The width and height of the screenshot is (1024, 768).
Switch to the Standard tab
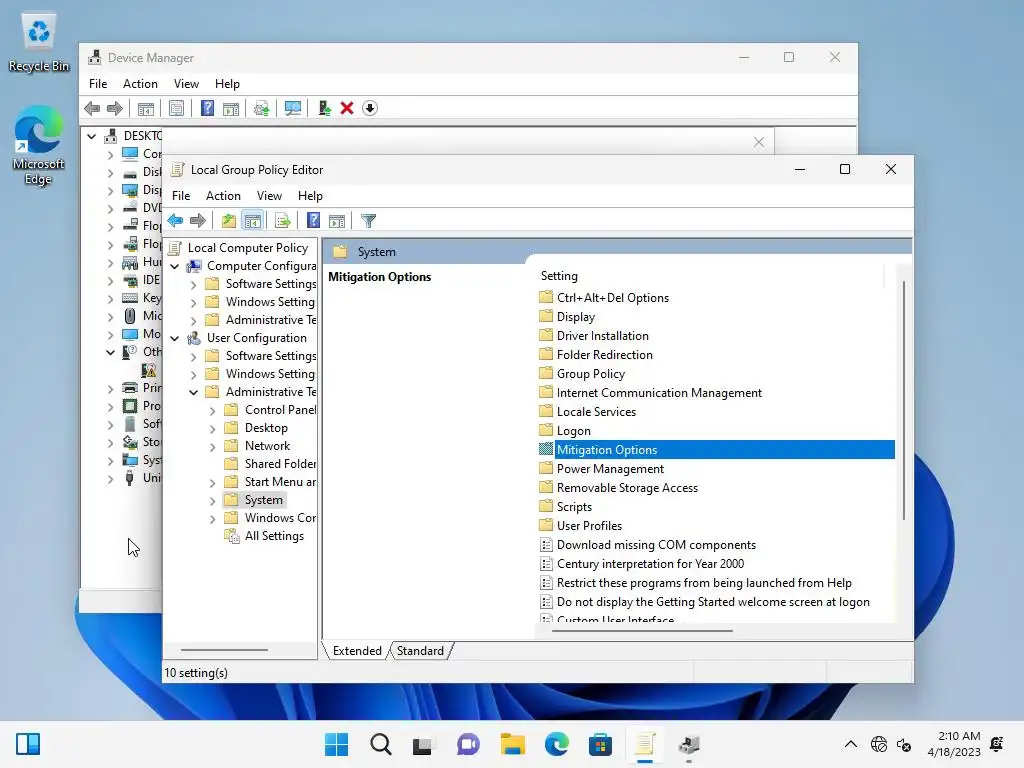click(420, 651)
